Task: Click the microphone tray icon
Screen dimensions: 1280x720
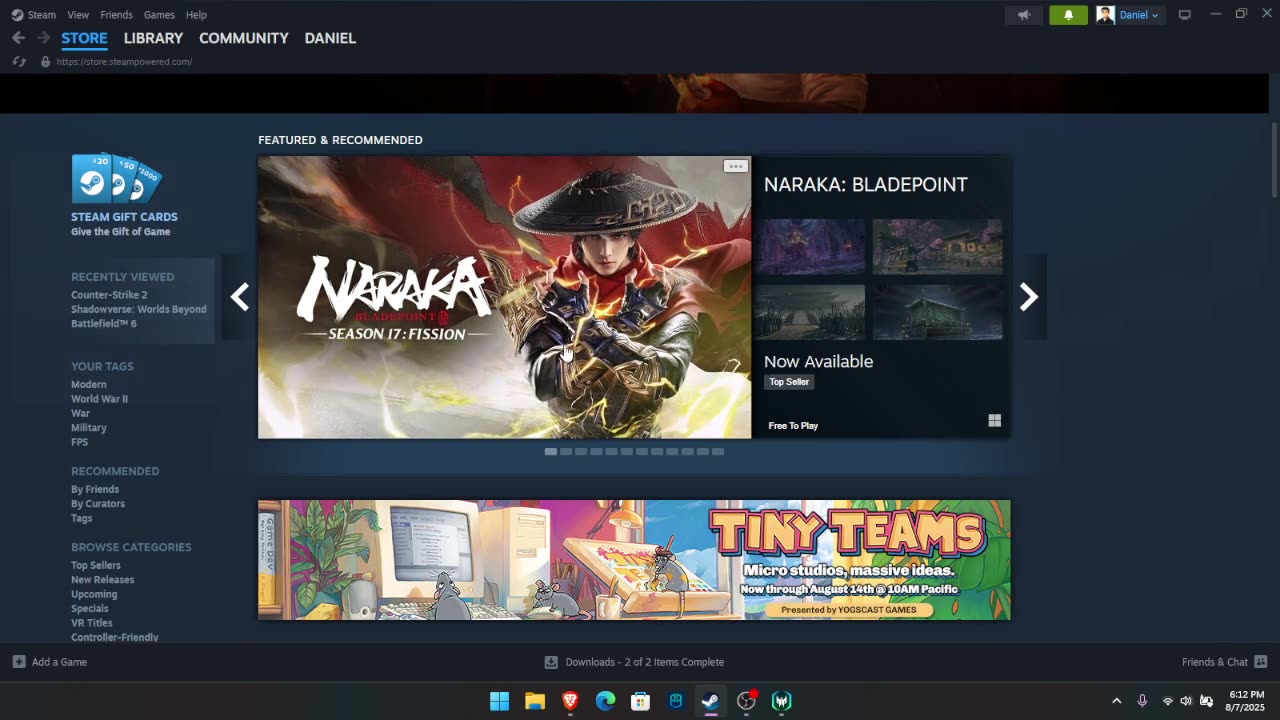Action: 1142,701
